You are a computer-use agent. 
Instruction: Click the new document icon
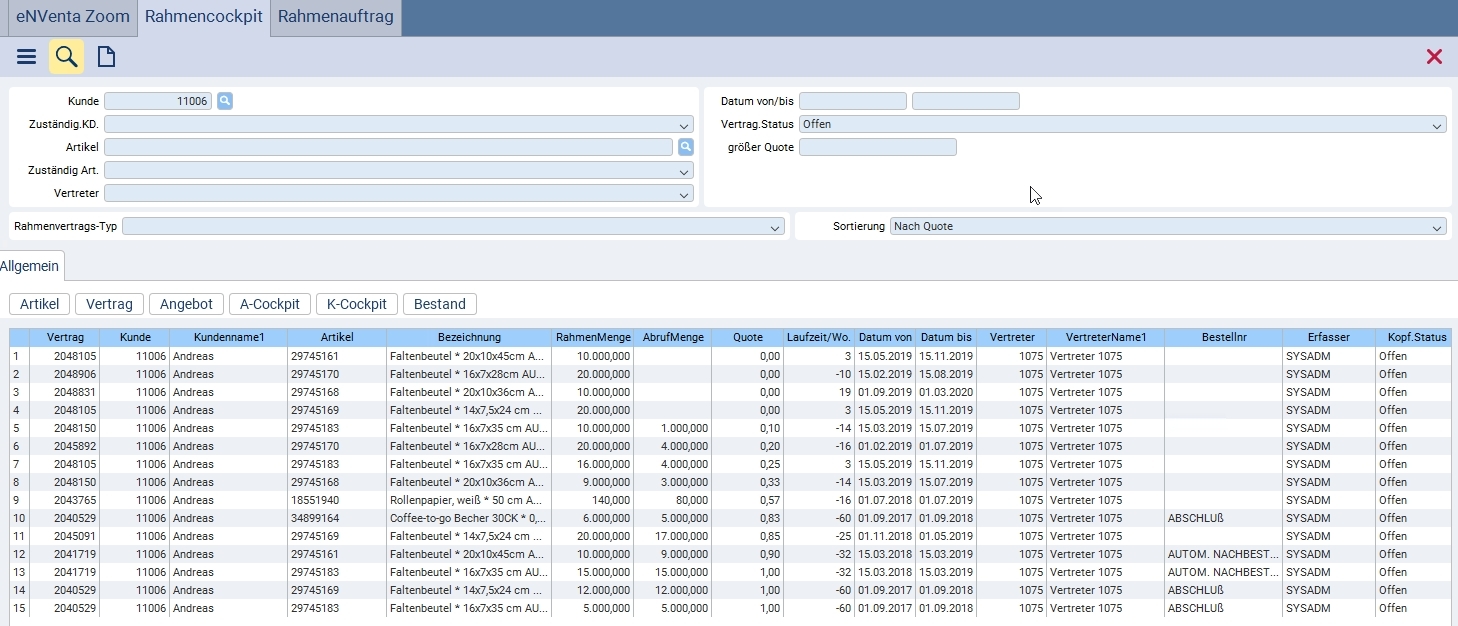click(106, 57)
